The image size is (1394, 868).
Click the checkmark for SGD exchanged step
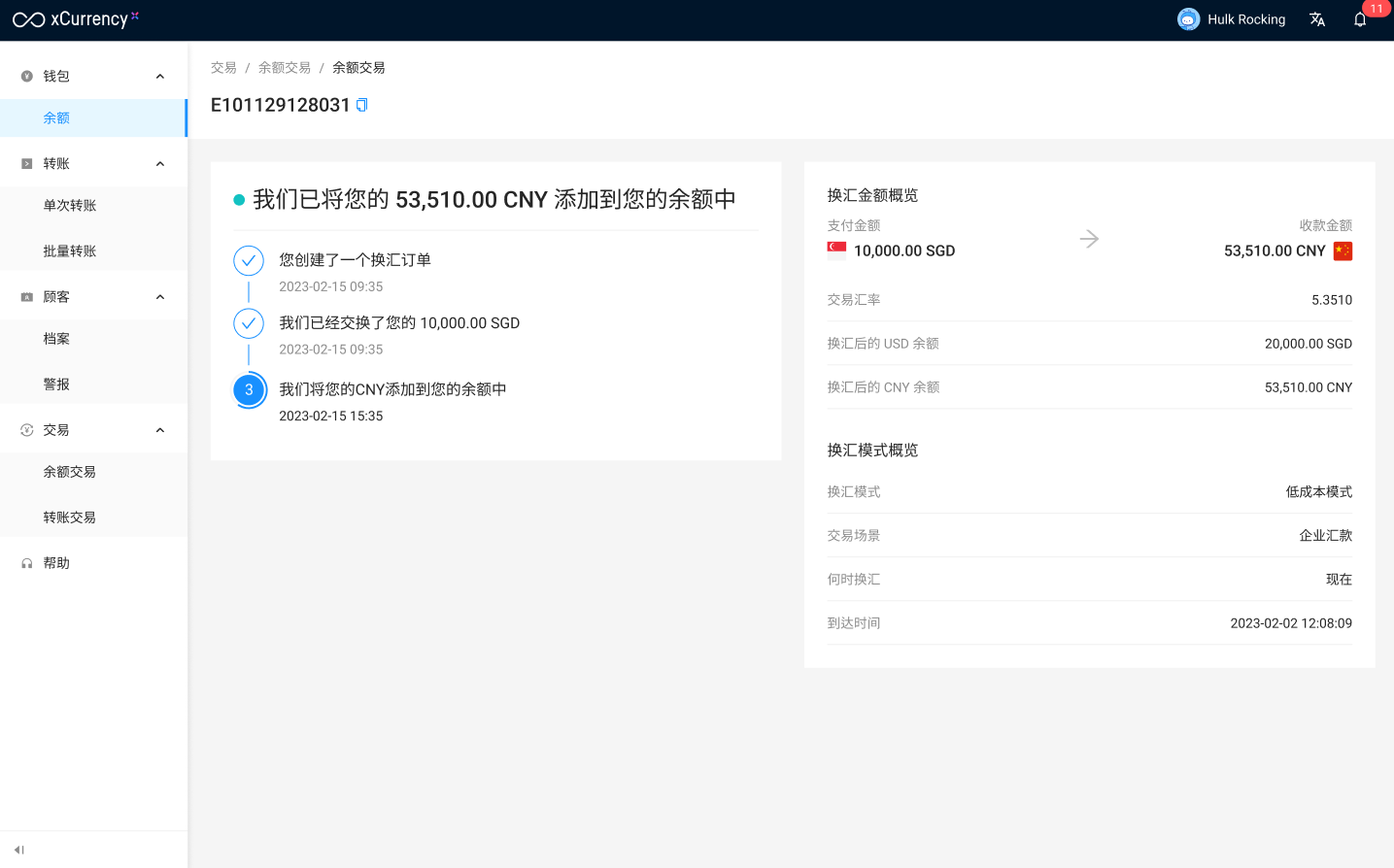[249, 323]
